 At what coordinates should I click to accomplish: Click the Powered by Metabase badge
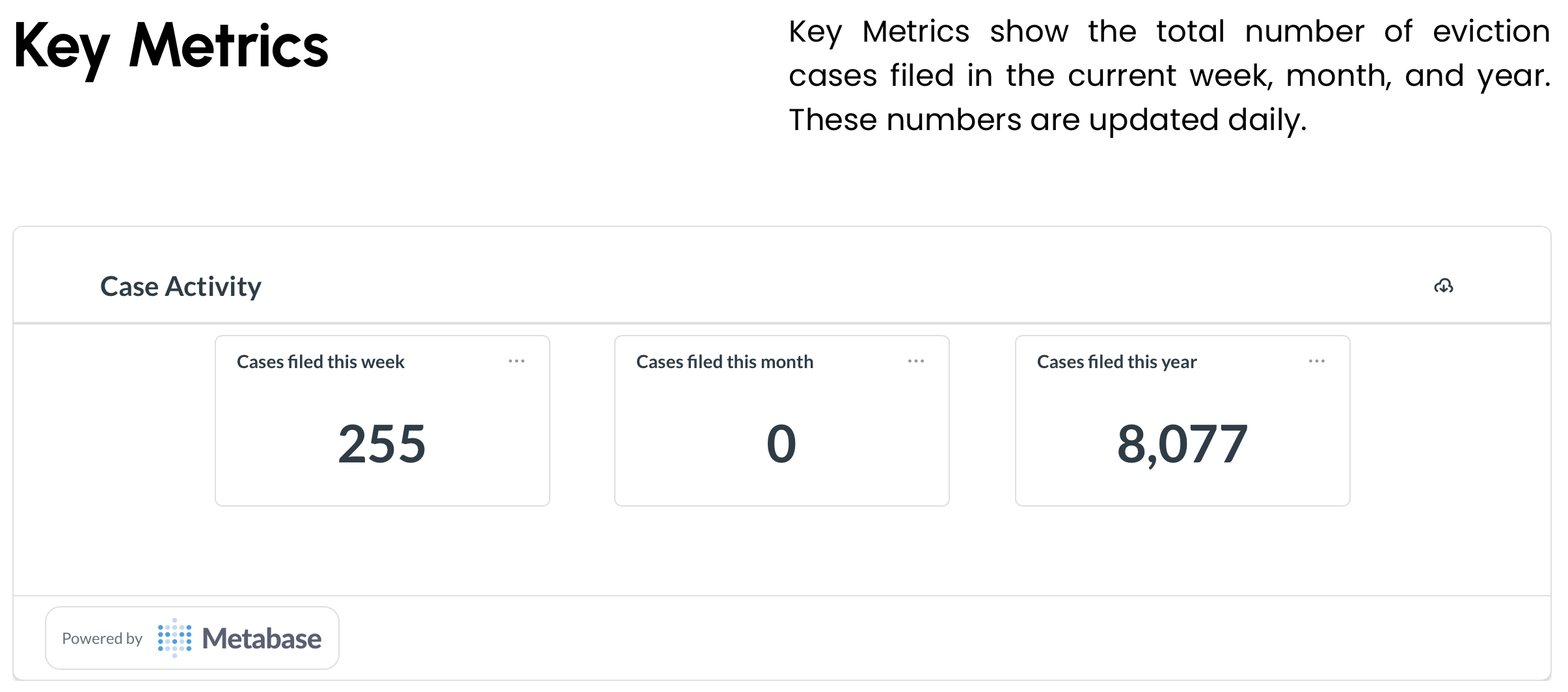(x=192, y=638)
